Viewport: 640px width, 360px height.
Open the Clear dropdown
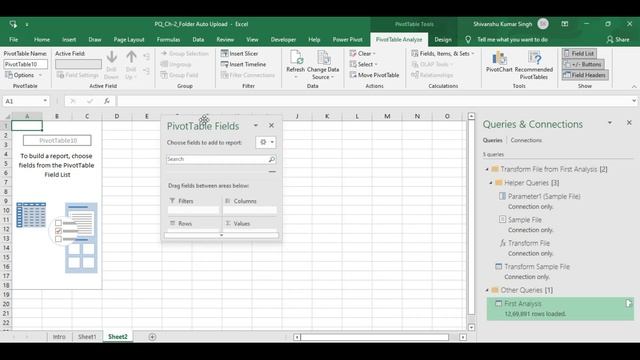[x=362, y=53]
